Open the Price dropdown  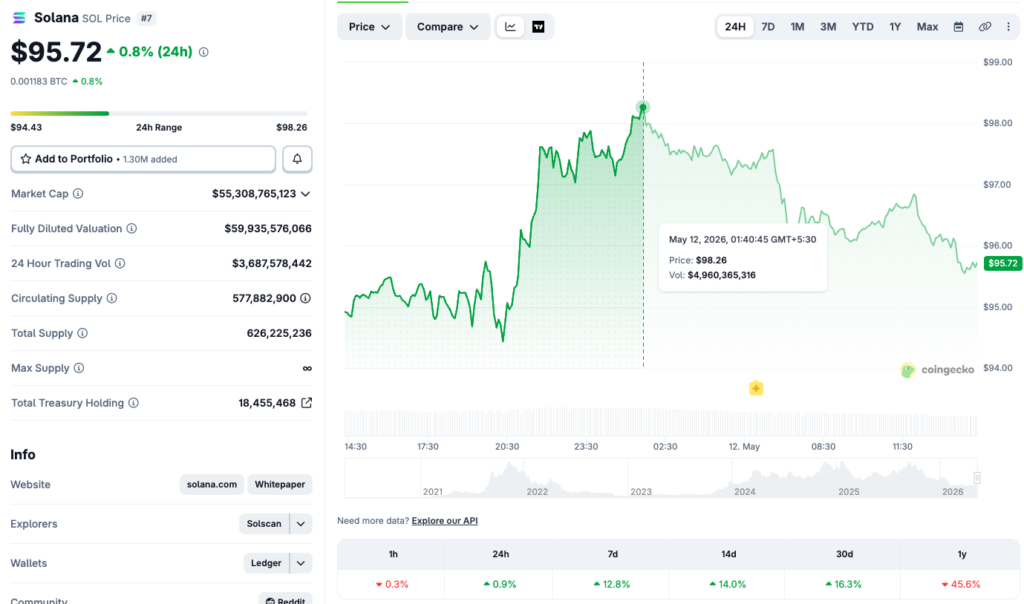[369, 27]
